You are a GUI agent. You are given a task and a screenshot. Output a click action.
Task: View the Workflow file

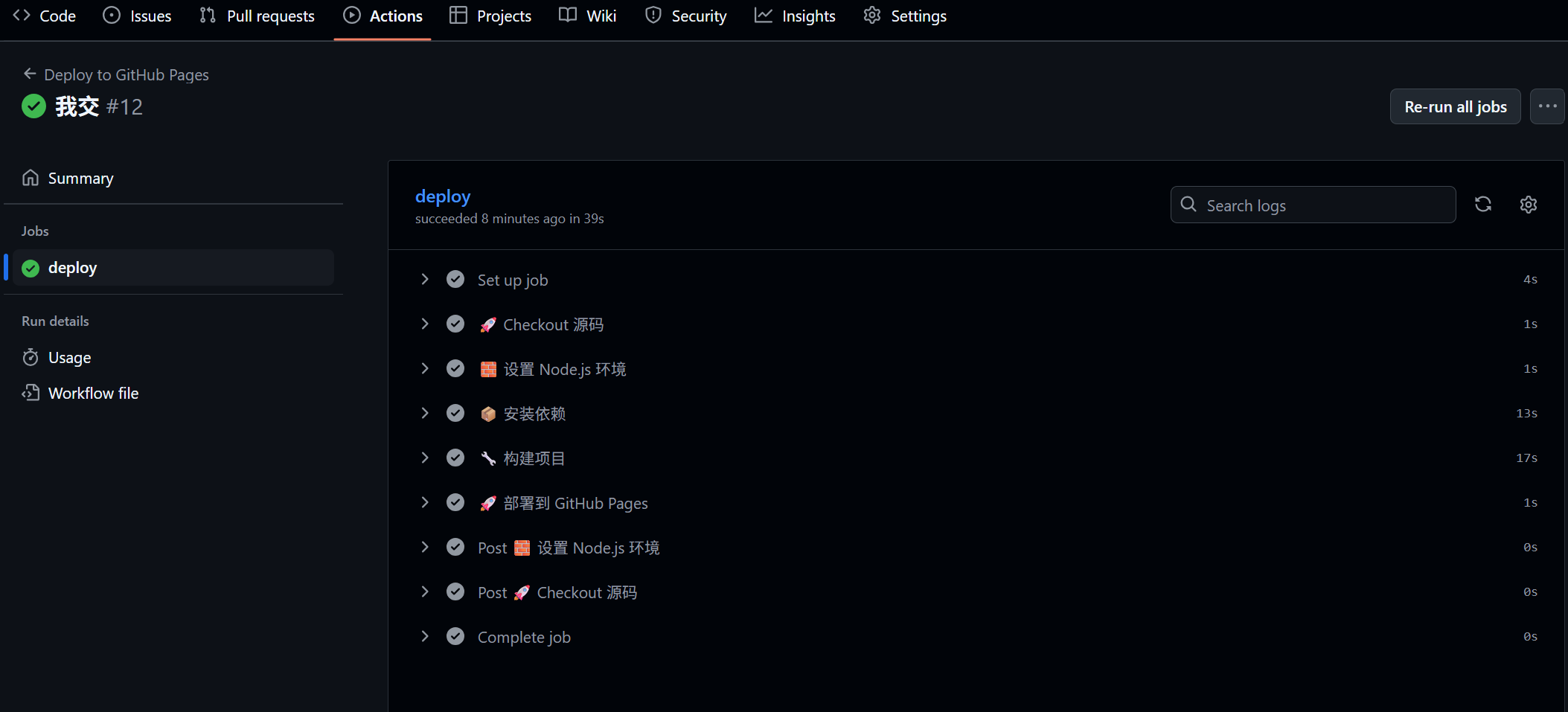click(92, 392)
